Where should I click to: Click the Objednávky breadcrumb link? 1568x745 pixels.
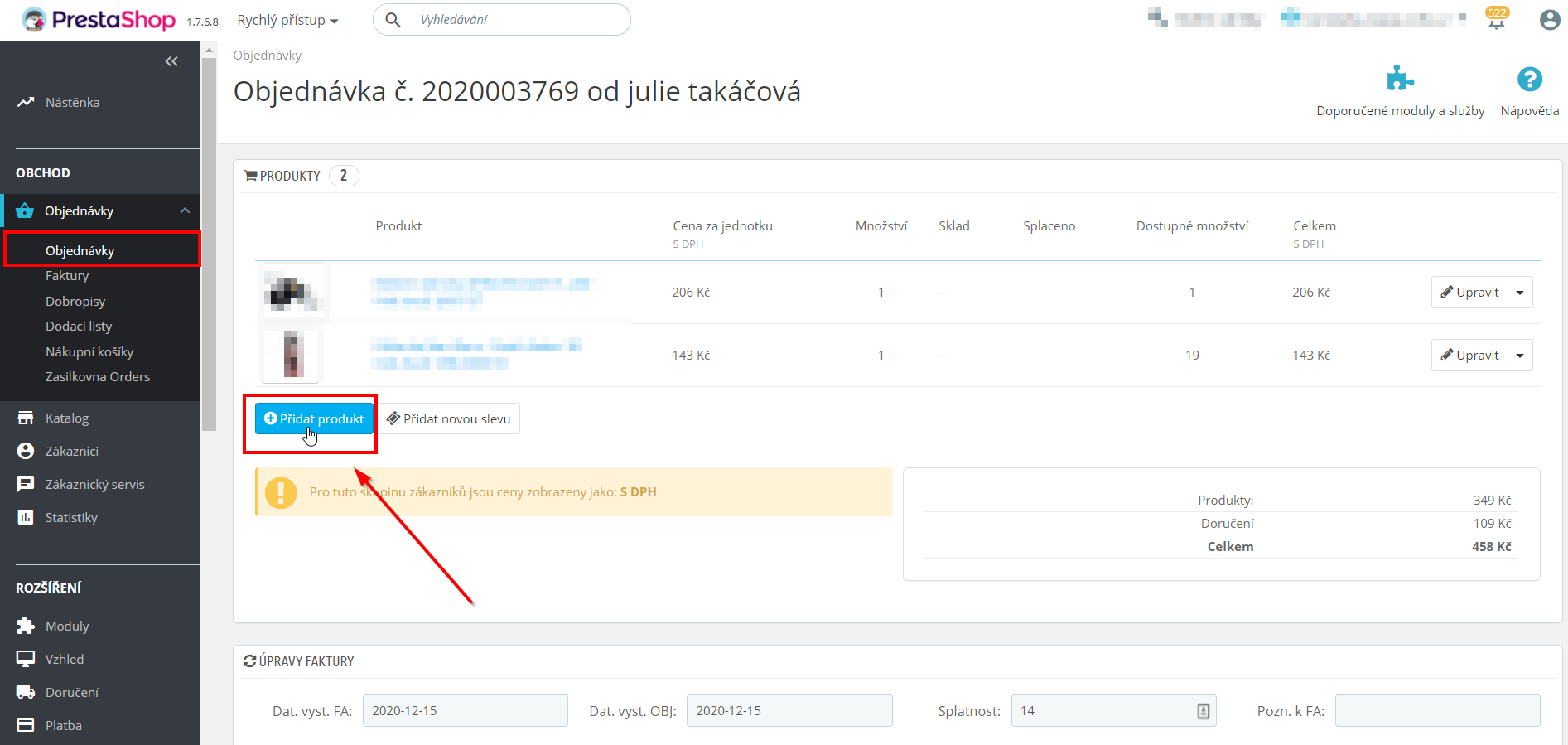click(x=267, y=55)
